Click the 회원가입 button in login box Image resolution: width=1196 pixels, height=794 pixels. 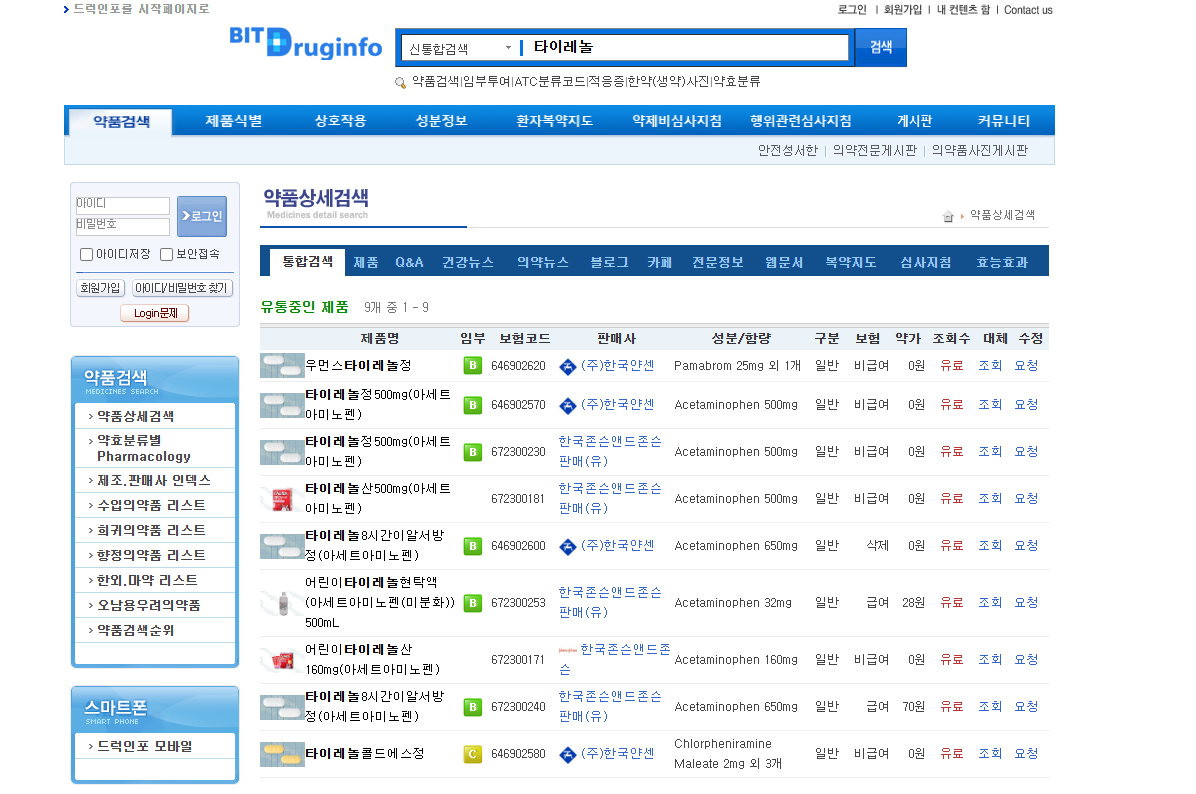coord(100,288)
